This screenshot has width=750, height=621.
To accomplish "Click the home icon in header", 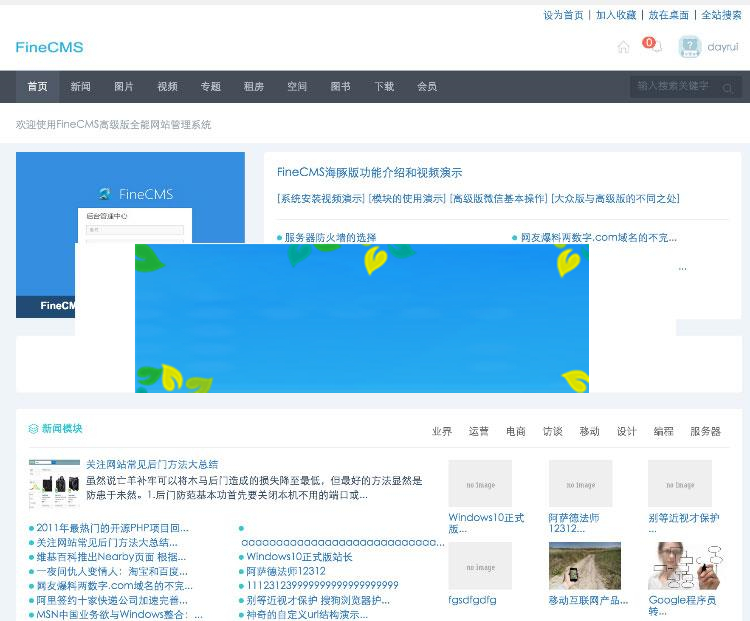I will 624,47.
